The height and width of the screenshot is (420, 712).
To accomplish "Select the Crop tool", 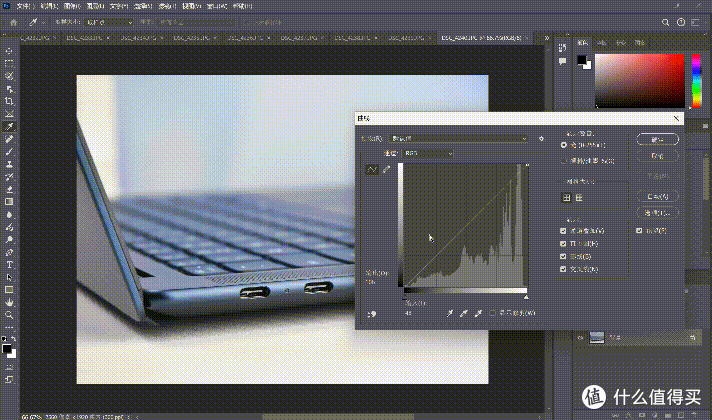I will pyautogui.click(x=9, y=101).
